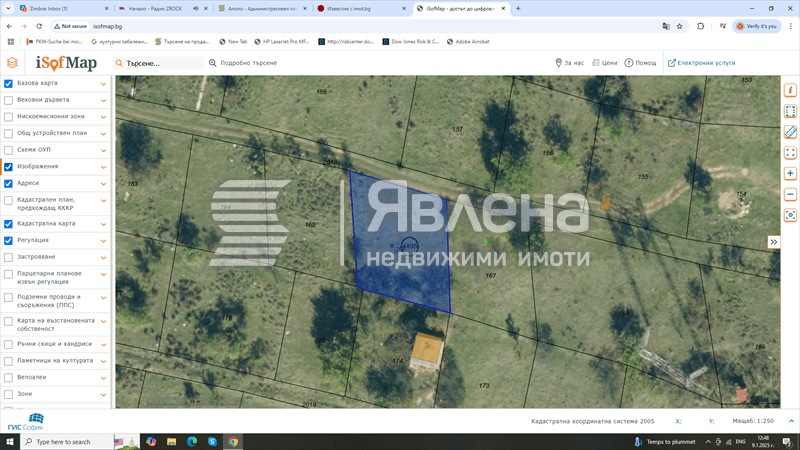Open the Adobe Acrobat bookmark
The height and width of the screenshot is (450, 800).
pos(468,42)
